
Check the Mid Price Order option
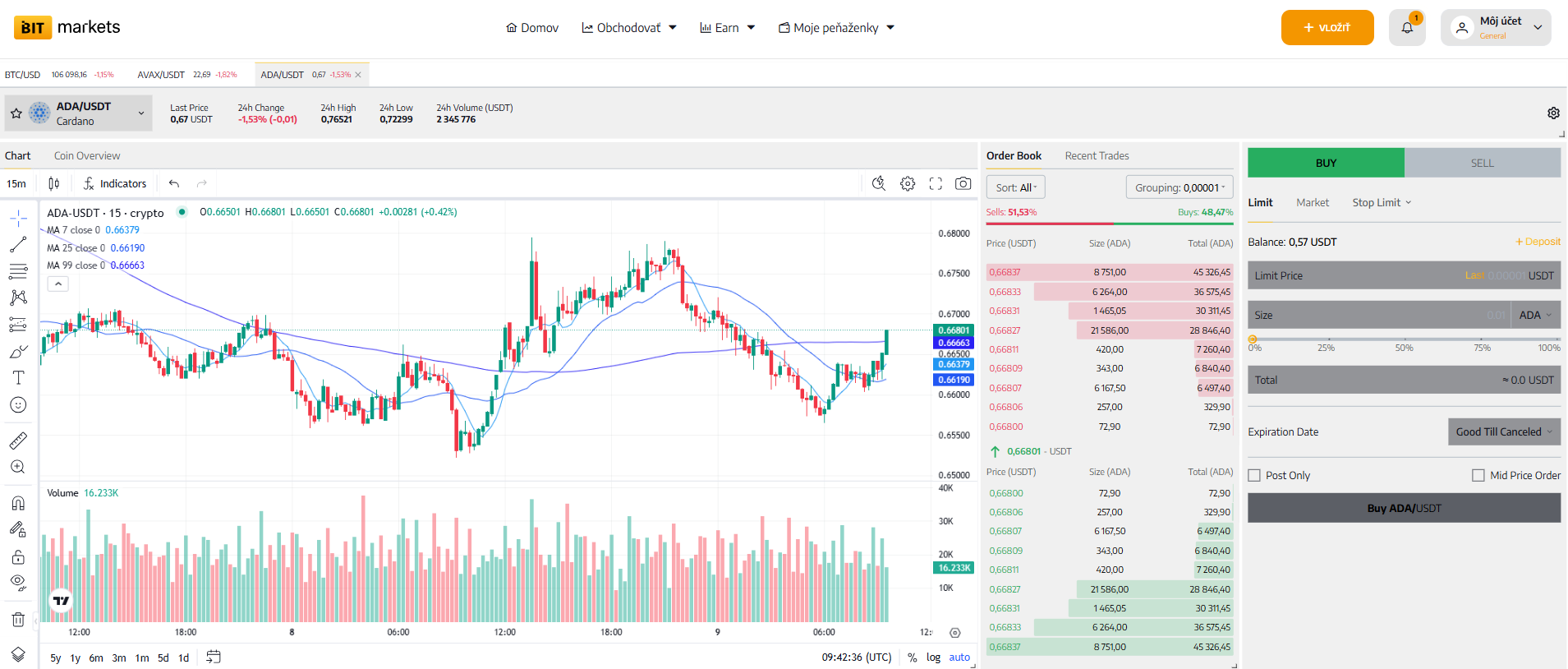pos(1478,475)
